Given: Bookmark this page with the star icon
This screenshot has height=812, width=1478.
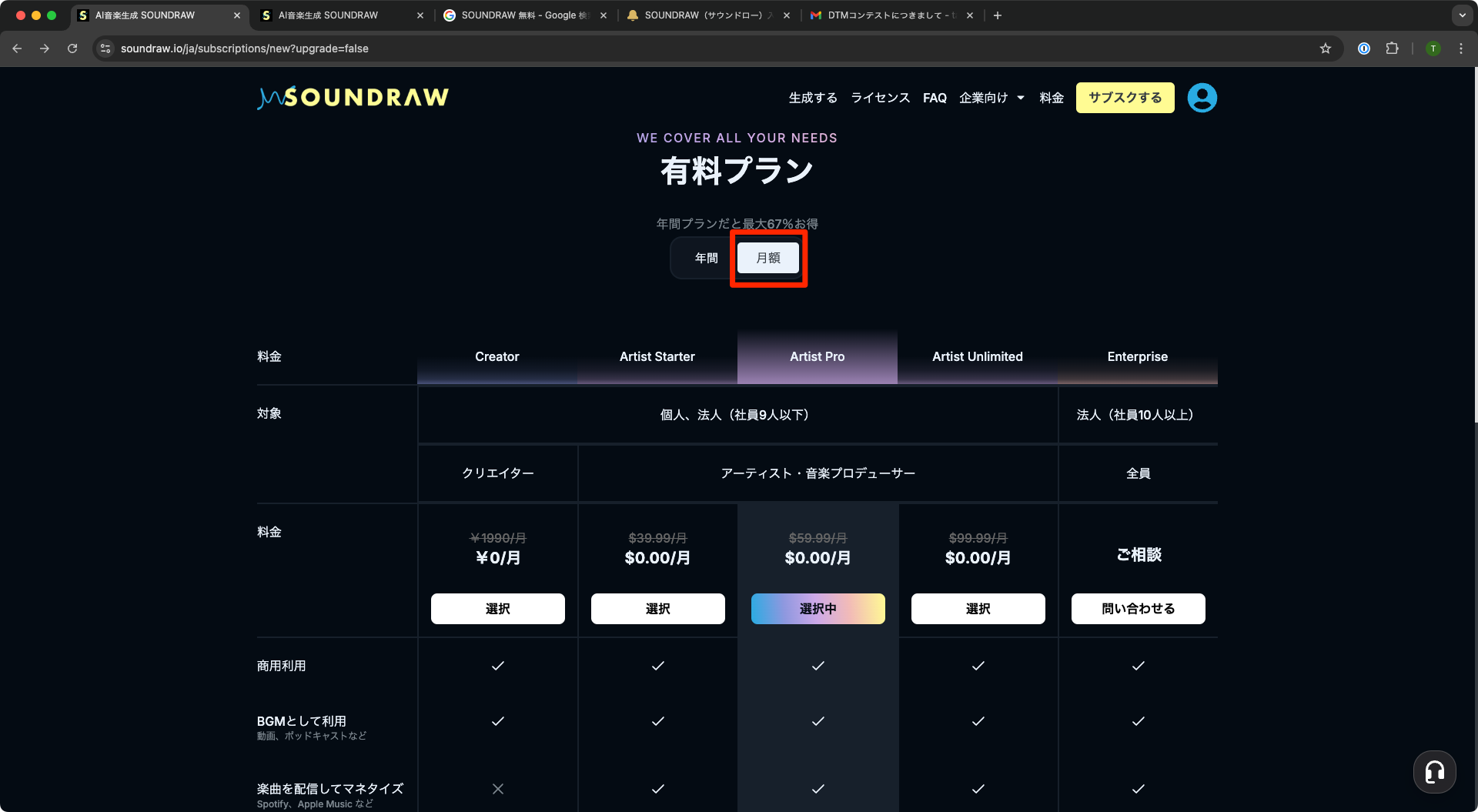Looking at the screenshot, I should [1326, 48].
